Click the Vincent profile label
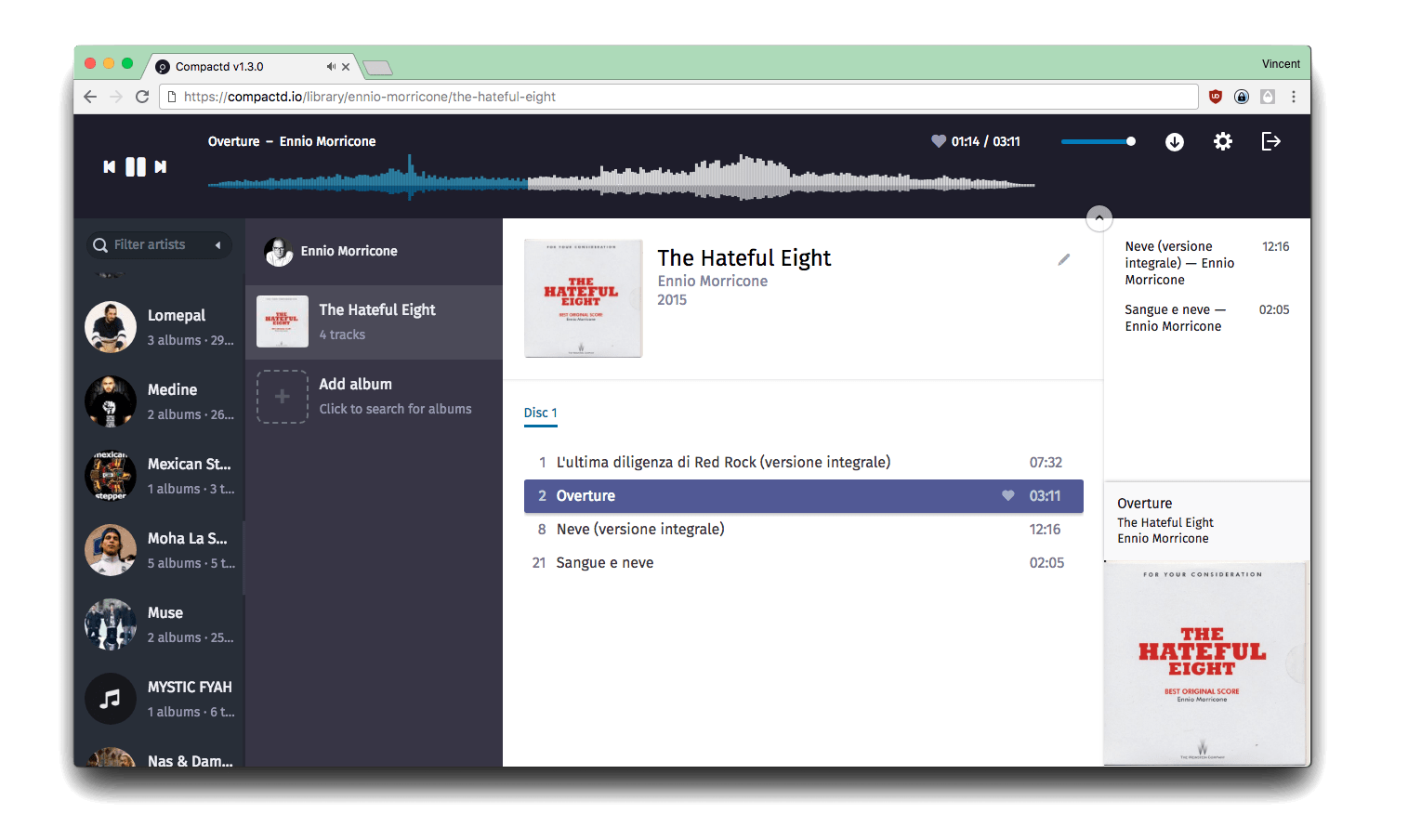 point(1281,64)
